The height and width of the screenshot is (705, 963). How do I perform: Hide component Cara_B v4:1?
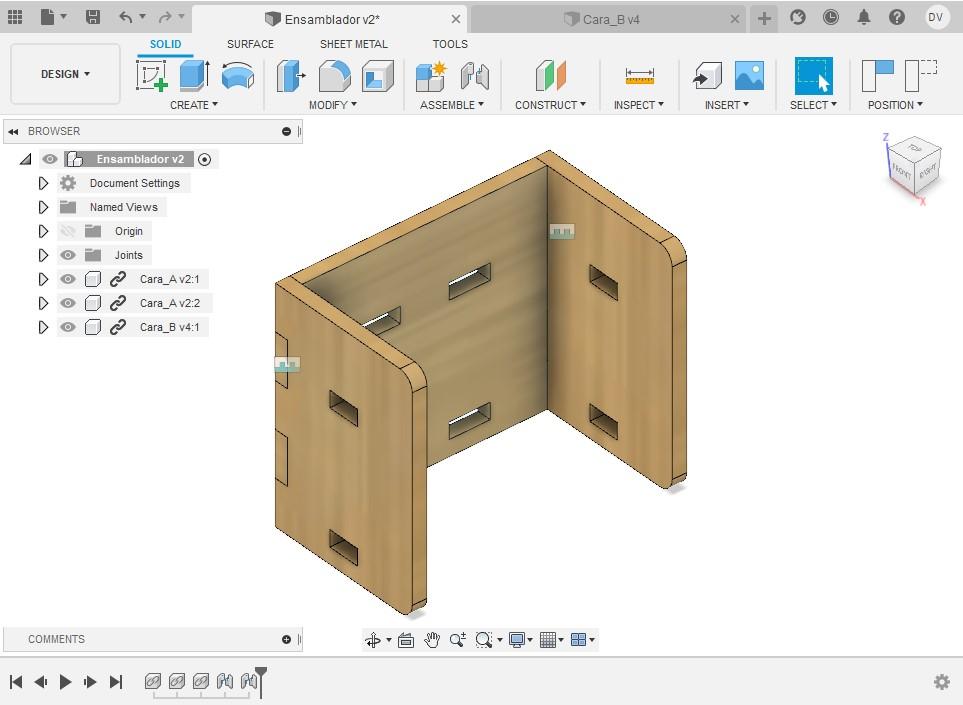tap(68, 327)
